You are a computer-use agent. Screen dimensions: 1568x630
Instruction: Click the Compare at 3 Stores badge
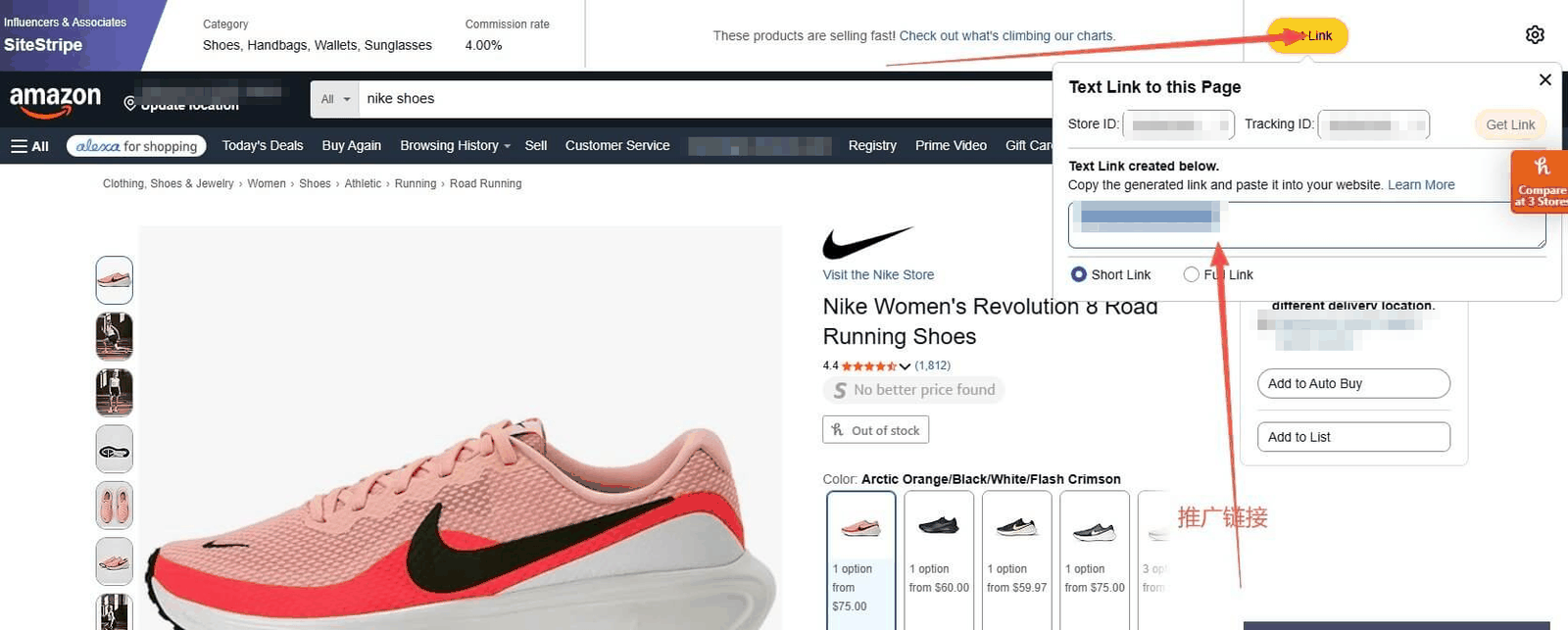pyautogui.click(x=1540, y=182)
